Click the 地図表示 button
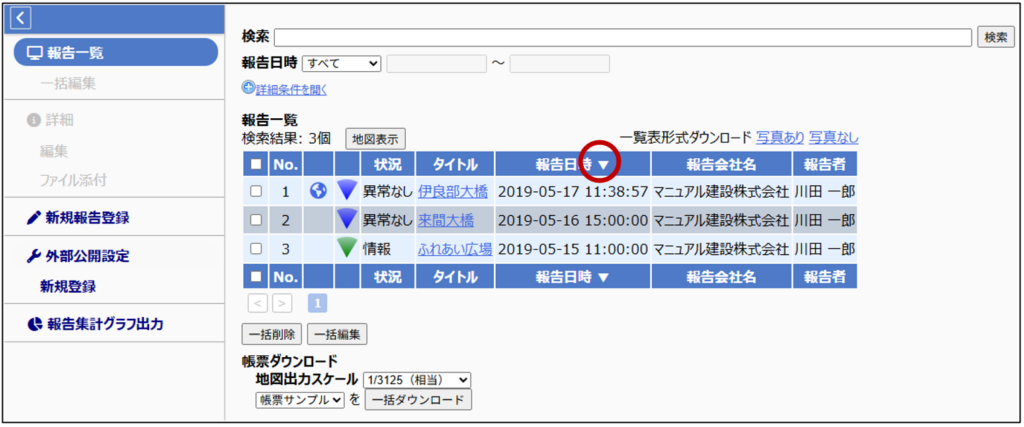The width and height of the screenshot is (1024, 427). pyautogui.click(x=376, y=138)
